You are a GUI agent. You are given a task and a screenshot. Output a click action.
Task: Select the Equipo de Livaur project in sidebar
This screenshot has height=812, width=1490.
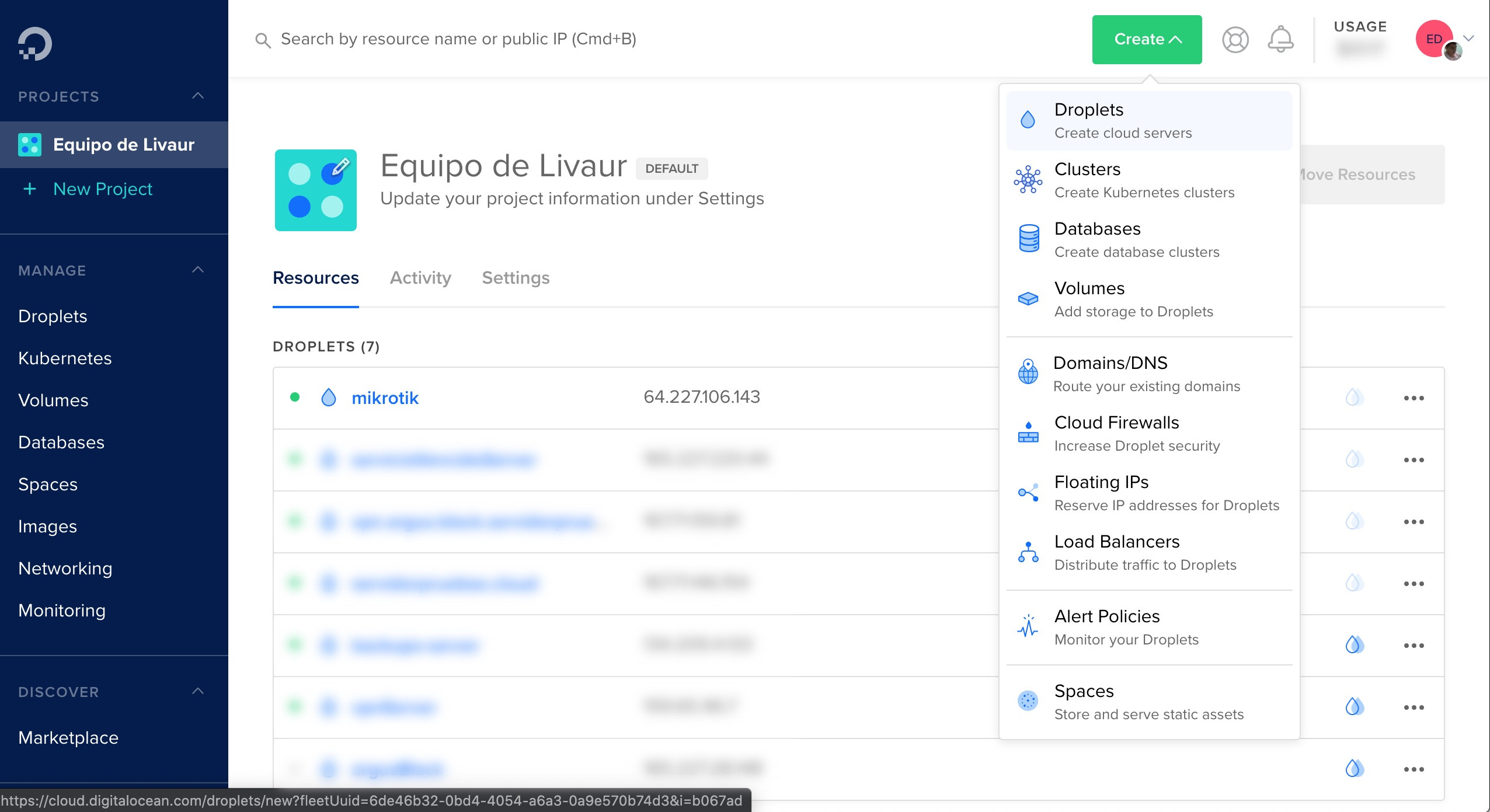114,145
